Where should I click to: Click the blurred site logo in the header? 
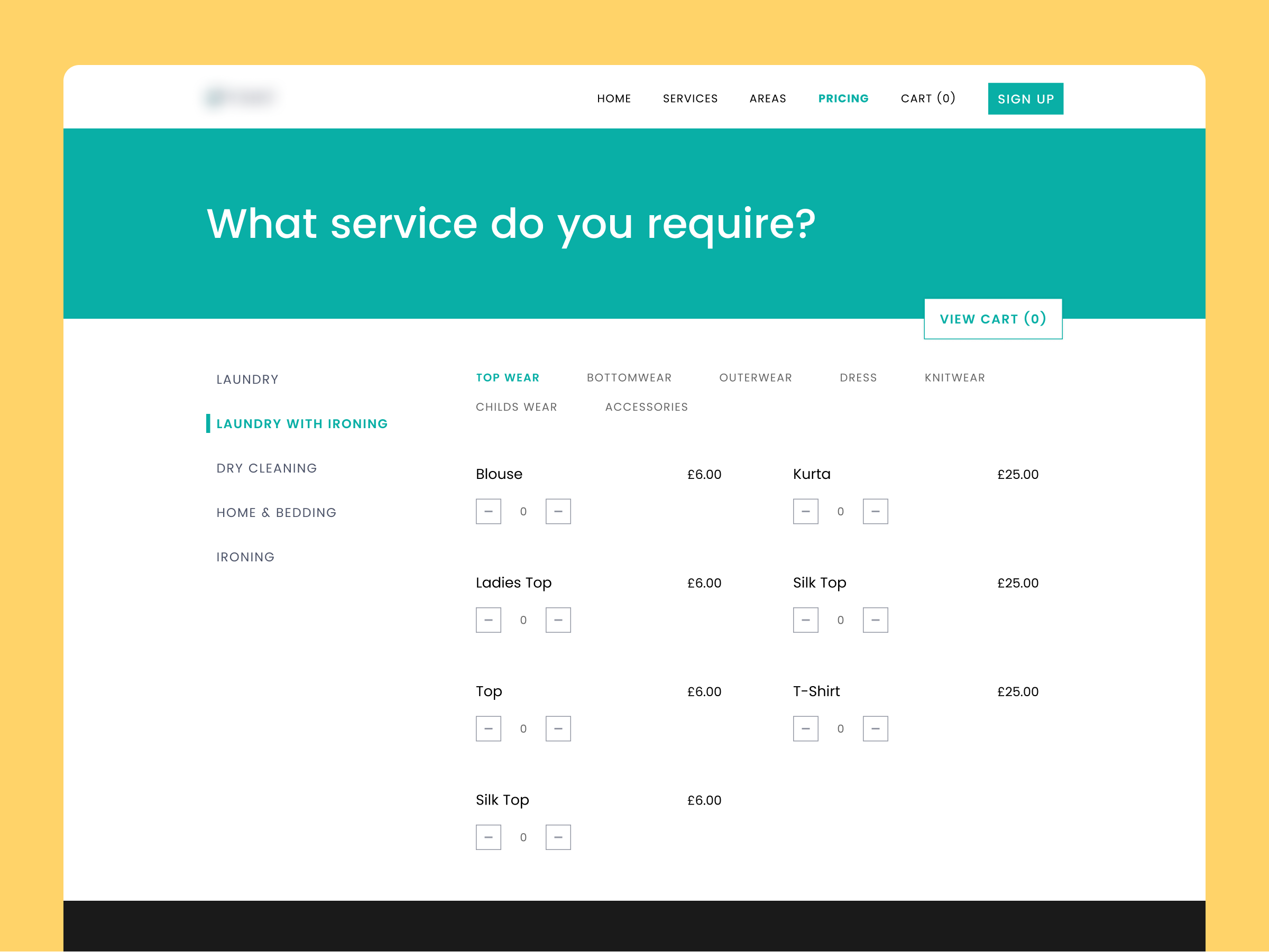coord(241,97)
